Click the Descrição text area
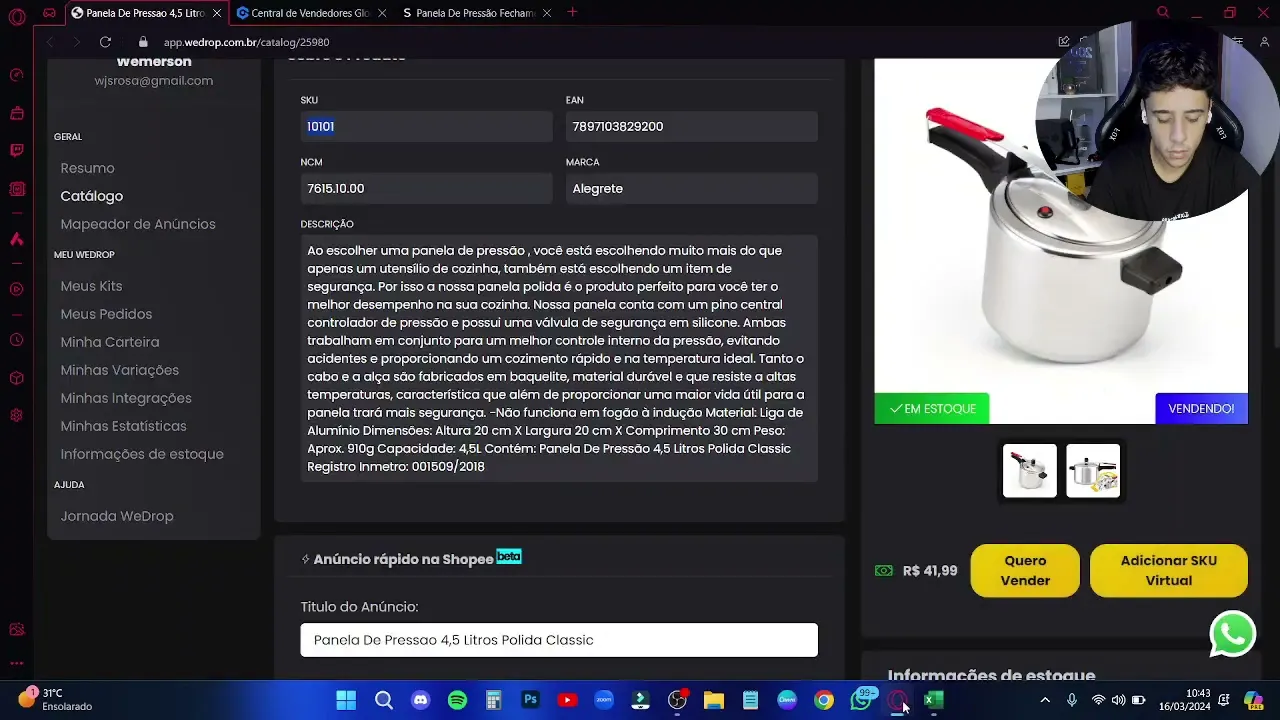1280x720 pixels. pos(559,358)
